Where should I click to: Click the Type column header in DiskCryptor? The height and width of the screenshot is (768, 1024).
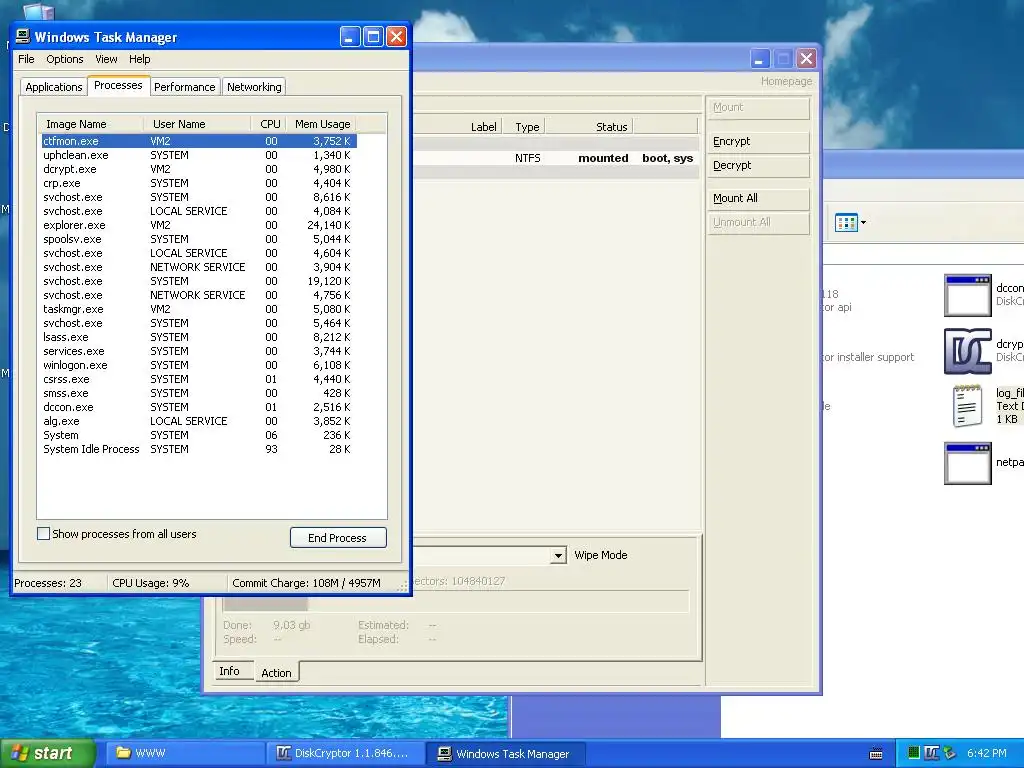(x=524, y=127)
